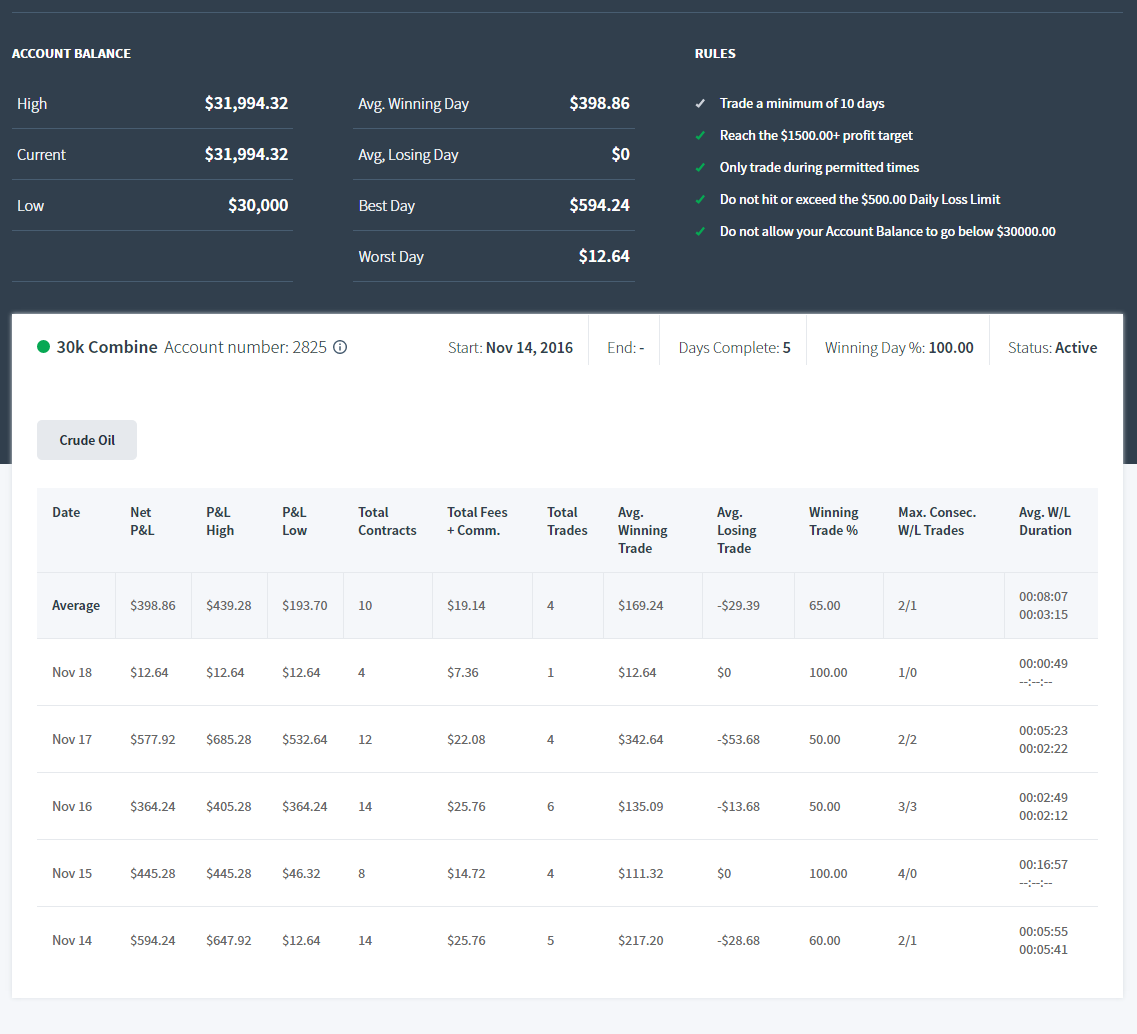The width and height of the screenshot is (1137, 1034).
Task: Click the $685.28 P&L High value
Action: (x=228, y=740)
